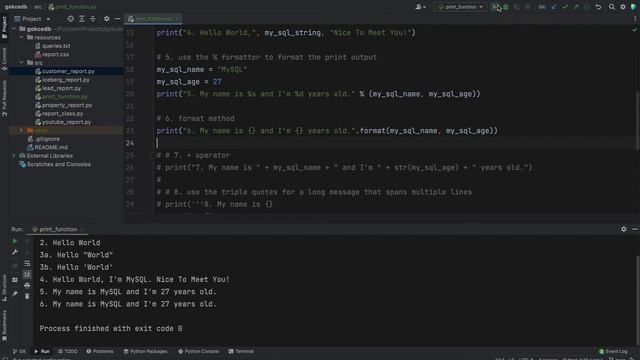Toggle Commit sidebar tool button
Screen dimensions: 640x360
coord(4,59)
